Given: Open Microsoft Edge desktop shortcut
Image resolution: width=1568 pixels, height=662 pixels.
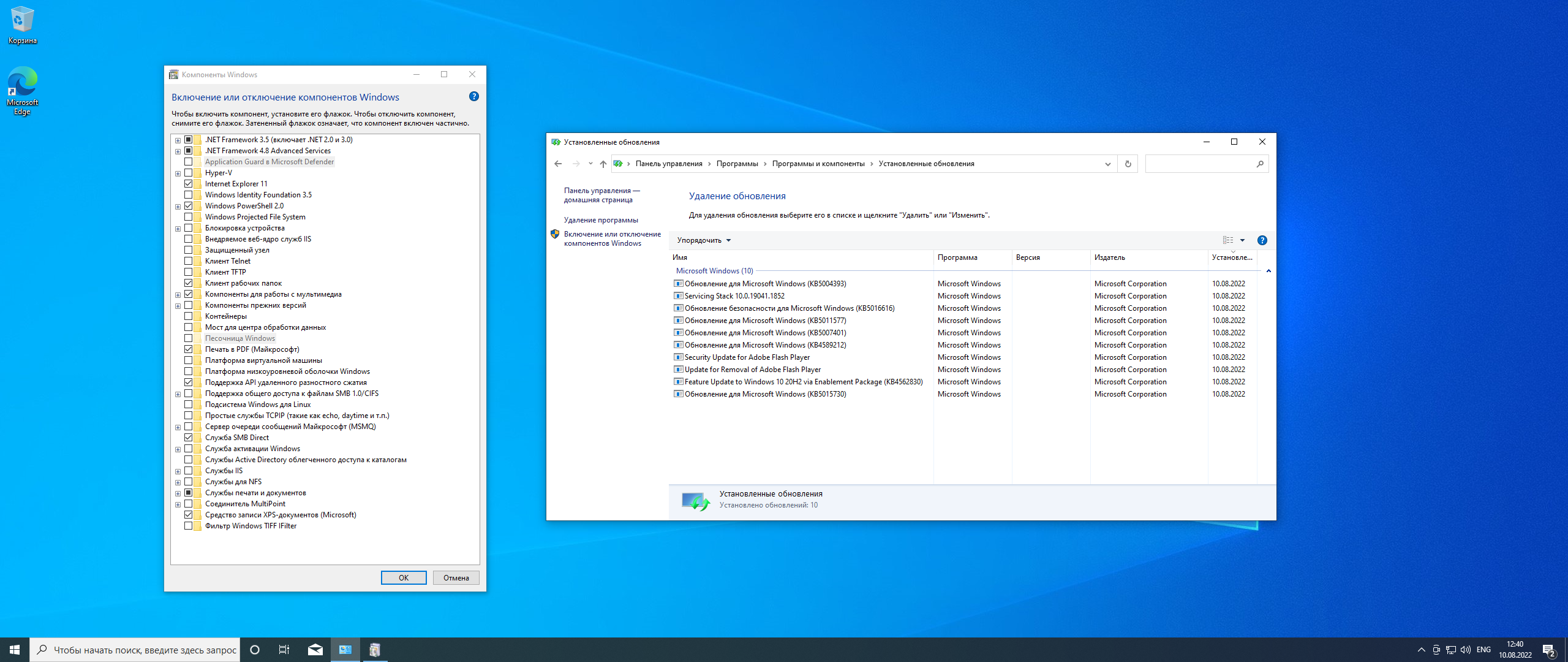Looking at the screenshot, I should 22,91.
